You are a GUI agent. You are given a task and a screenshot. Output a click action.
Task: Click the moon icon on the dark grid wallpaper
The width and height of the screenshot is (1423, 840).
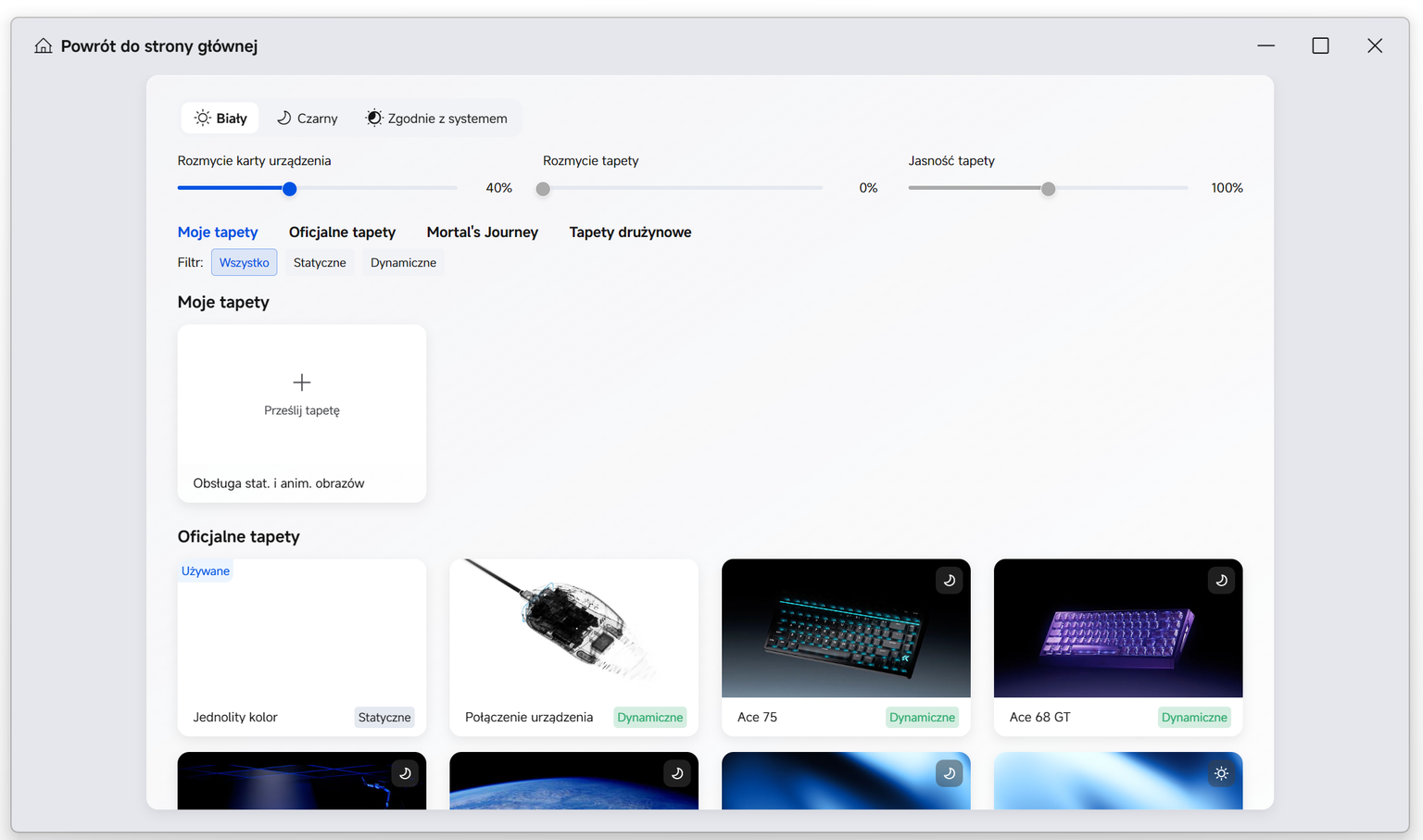405,773
